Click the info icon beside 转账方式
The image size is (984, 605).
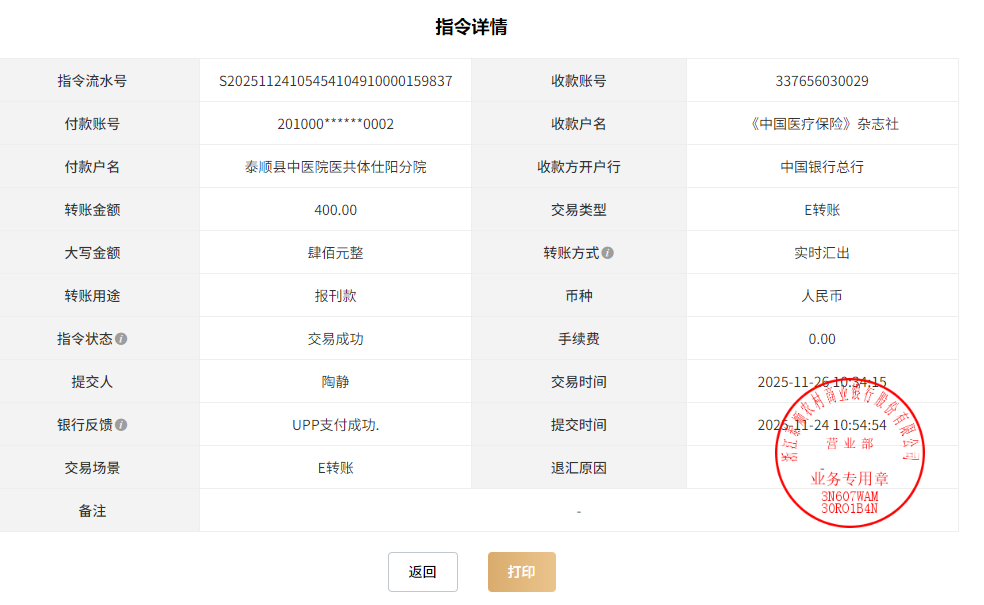click(x=608, y=253)
